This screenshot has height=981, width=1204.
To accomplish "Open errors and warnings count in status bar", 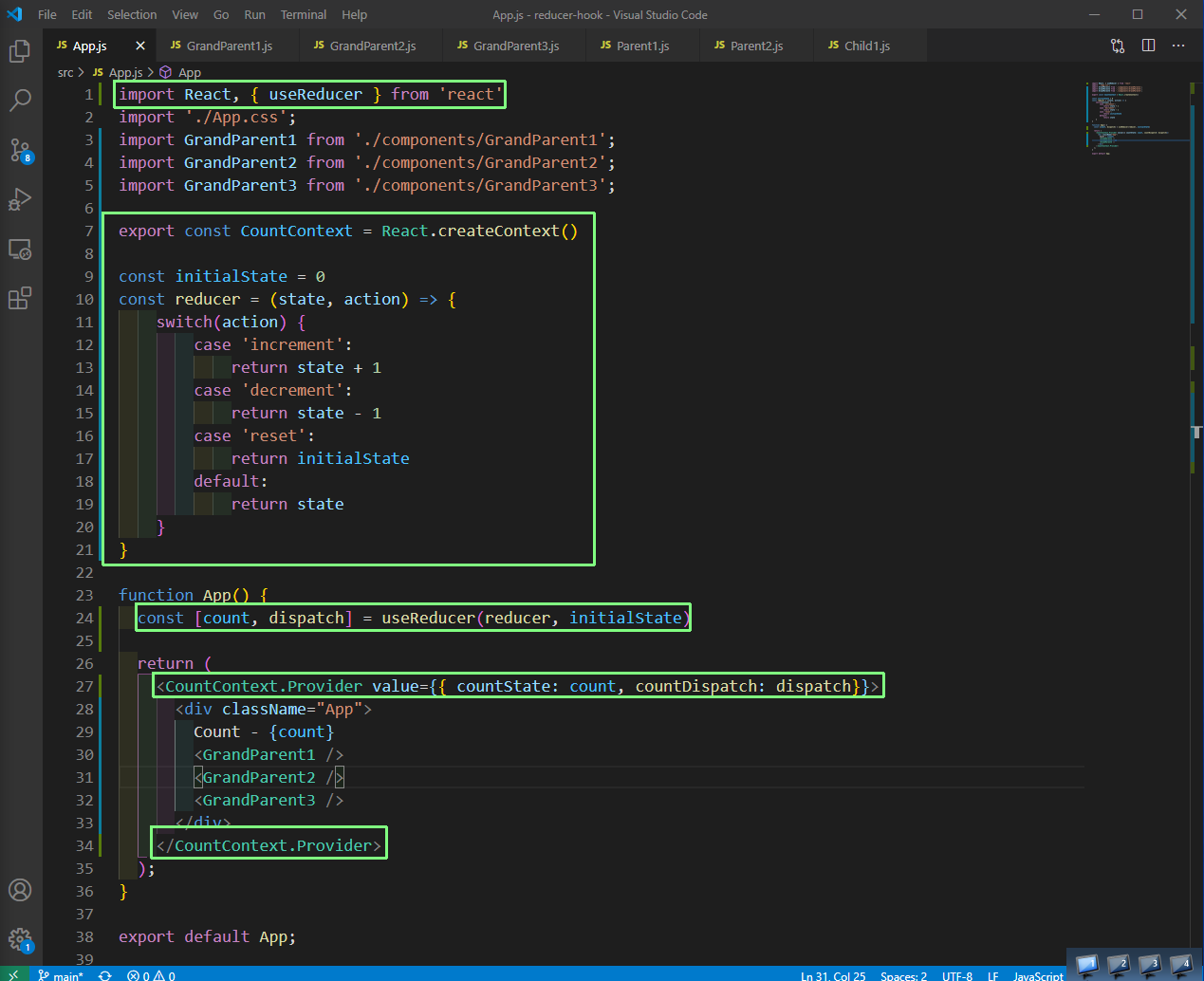I will pos(152,975).
